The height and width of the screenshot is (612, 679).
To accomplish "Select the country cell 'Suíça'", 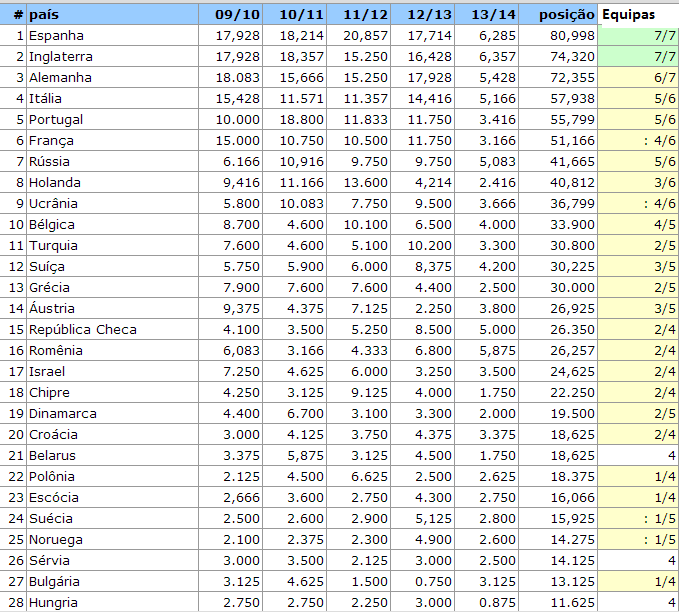I will pos(112,267).
